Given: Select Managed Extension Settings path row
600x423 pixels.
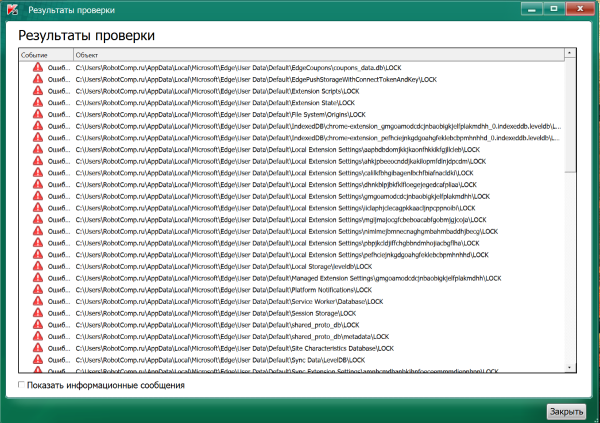Looking at the screenshot, I should point(288,278).
